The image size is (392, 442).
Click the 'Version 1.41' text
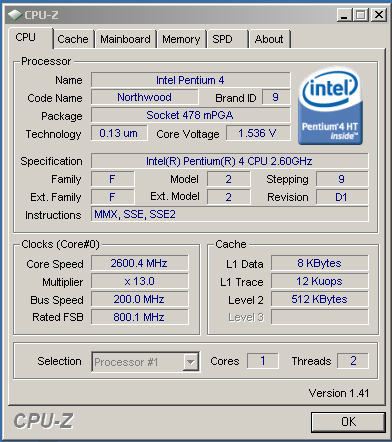(339, 393)
